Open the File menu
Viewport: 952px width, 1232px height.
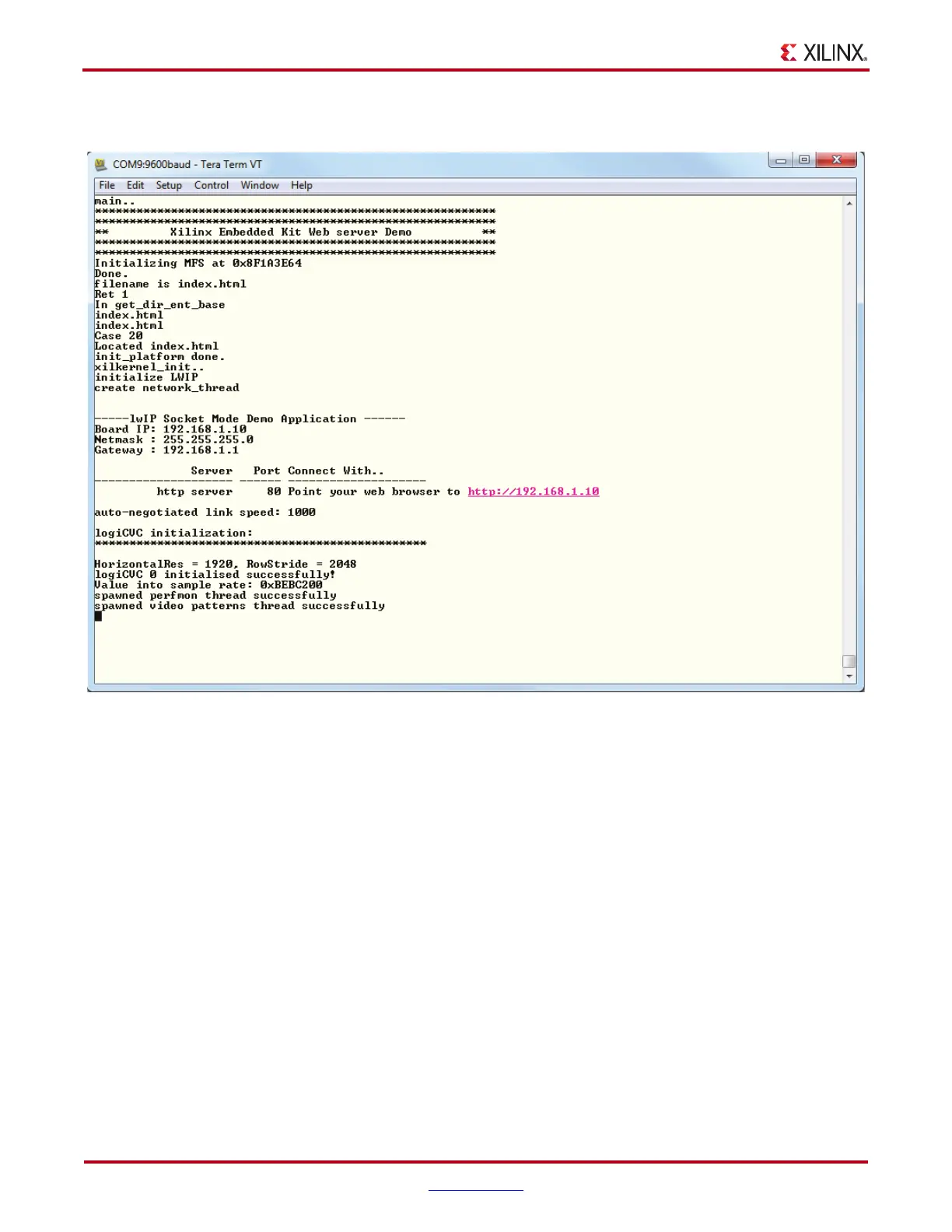[107, 185]
